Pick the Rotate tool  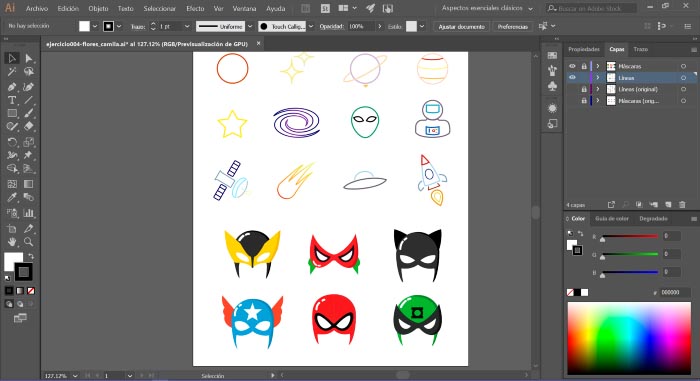click(x=12, y=142)
